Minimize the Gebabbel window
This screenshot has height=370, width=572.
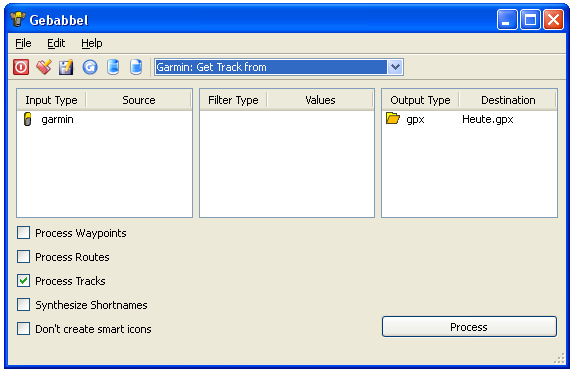coord(507,19)
